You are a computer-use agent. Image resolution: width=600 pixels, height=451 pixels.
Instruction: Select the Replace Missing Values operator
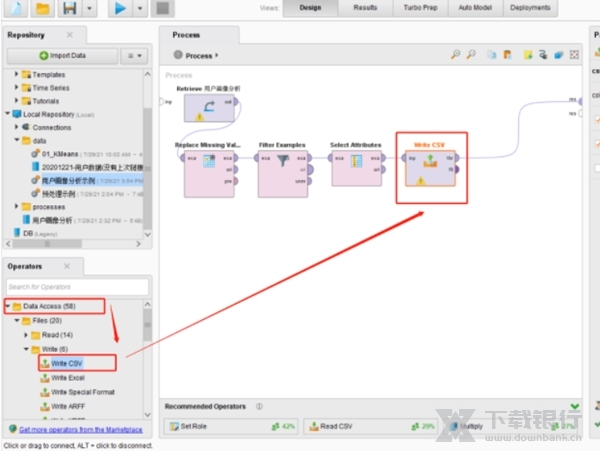(209, 170)
